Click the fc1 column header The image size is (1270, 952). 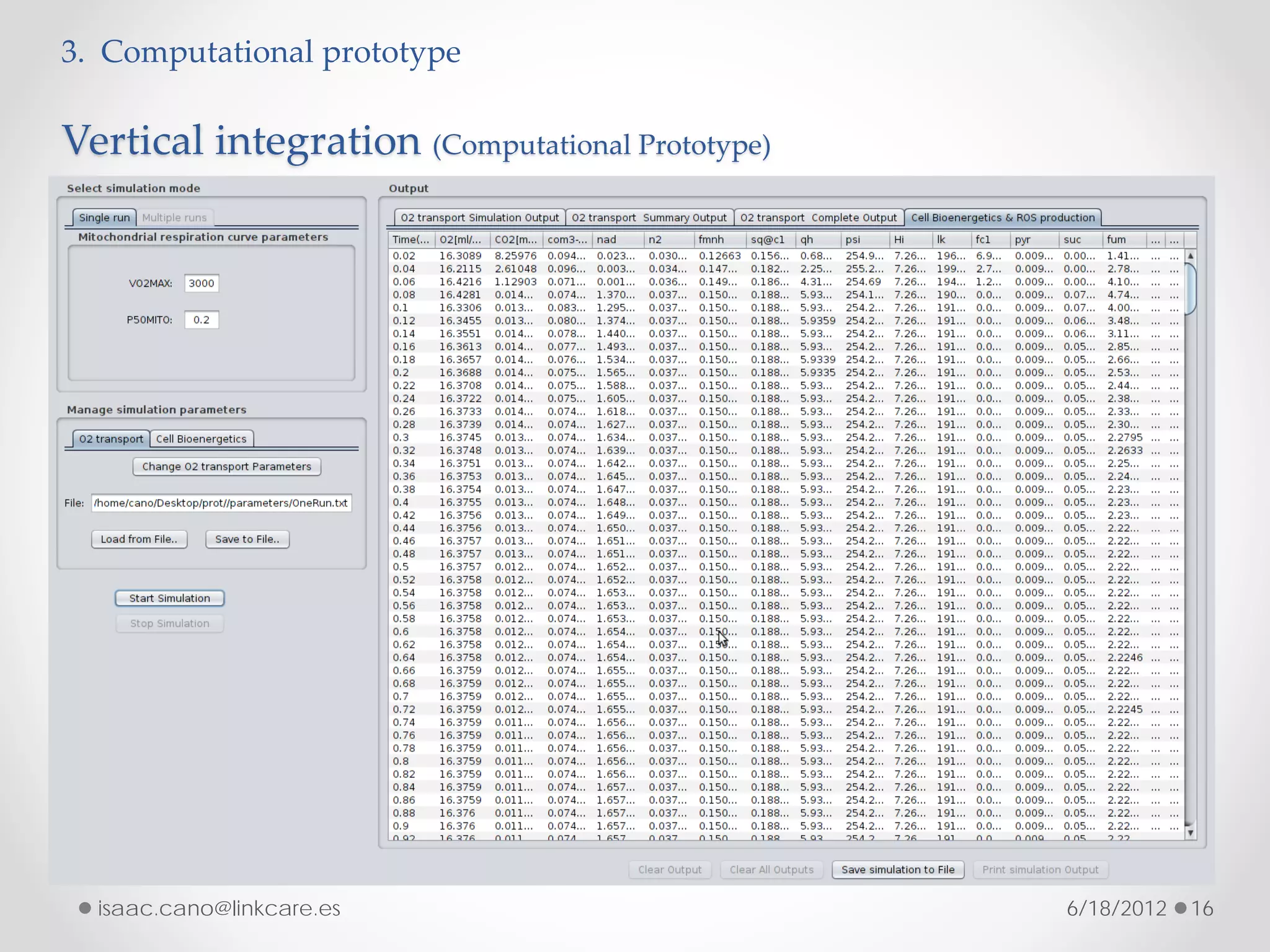(990, 240)
